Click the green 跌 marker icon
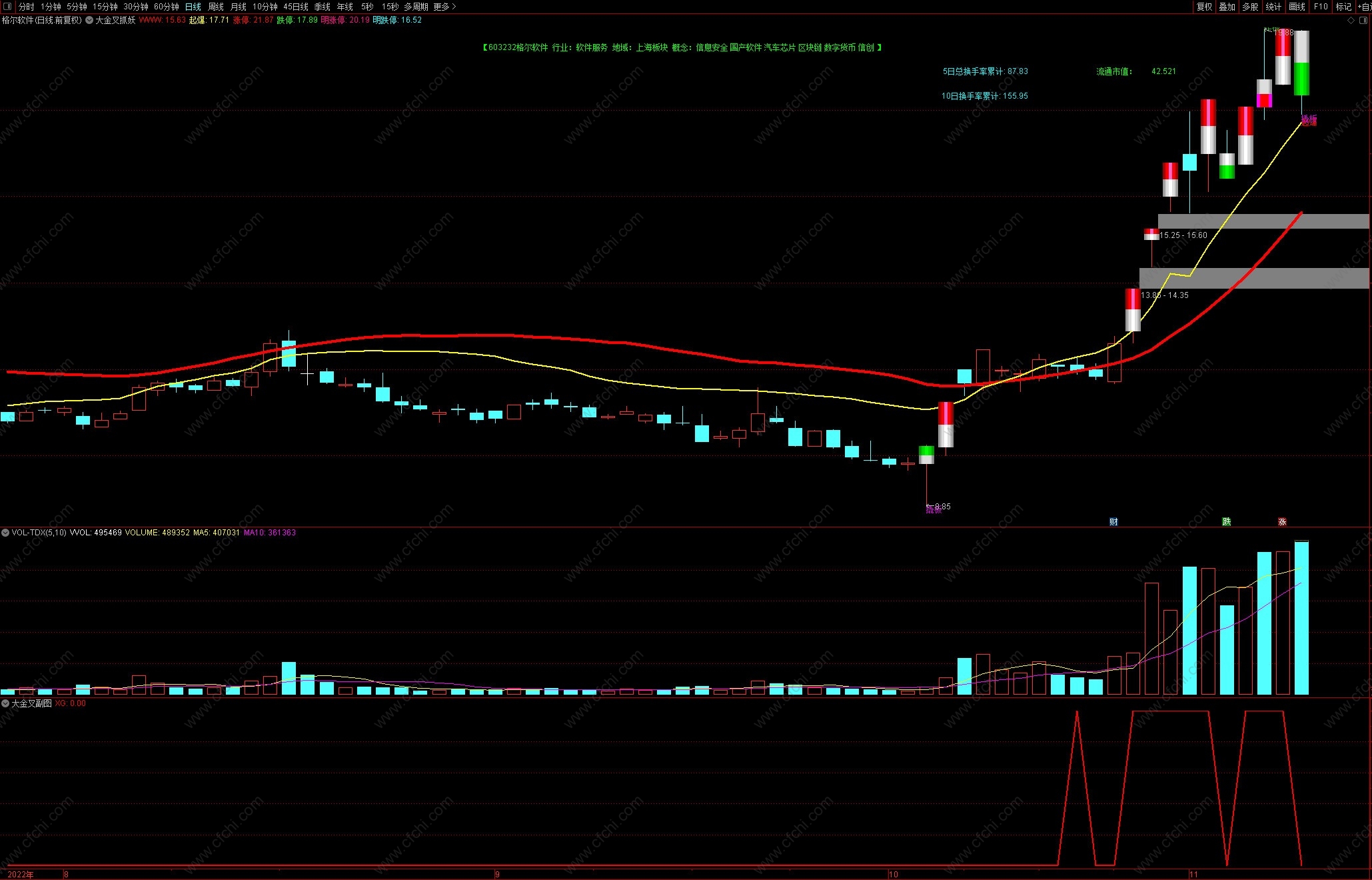Screen dimensions: 1372x880 (x=1226, y=522)
